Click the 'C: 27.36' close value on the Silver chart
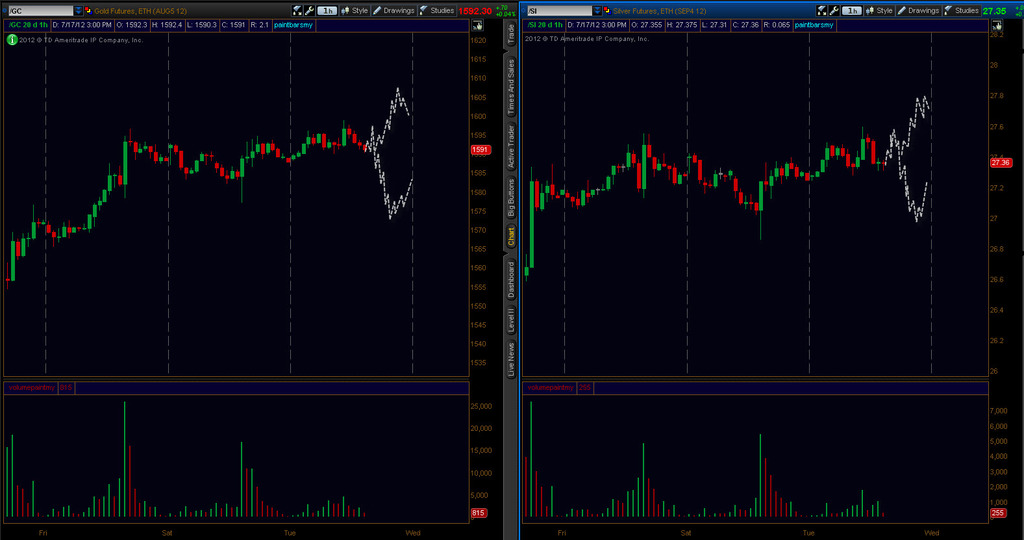This screenshot has height=540, width=1024. (746, 25)
